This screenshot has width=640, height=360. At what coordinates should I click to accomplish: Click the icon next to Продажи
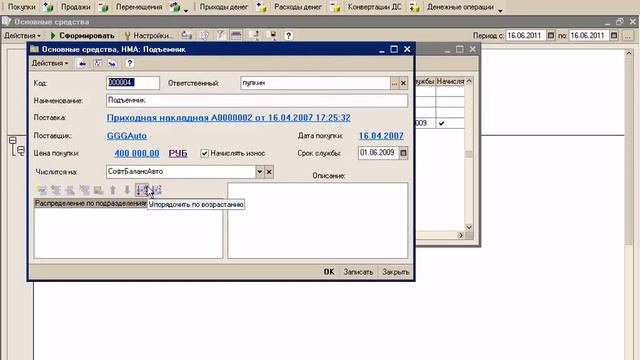(x=103, y=7)
